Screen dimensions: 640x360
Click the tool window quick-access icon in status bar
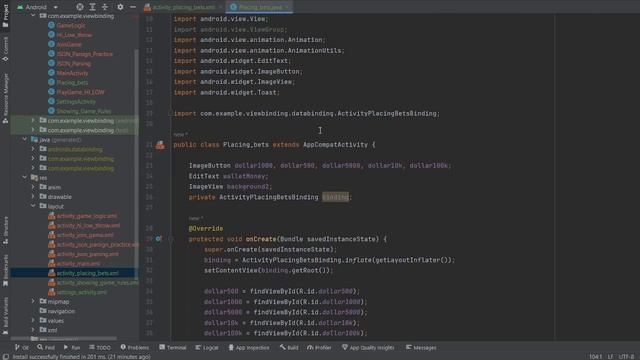point(5,356)
